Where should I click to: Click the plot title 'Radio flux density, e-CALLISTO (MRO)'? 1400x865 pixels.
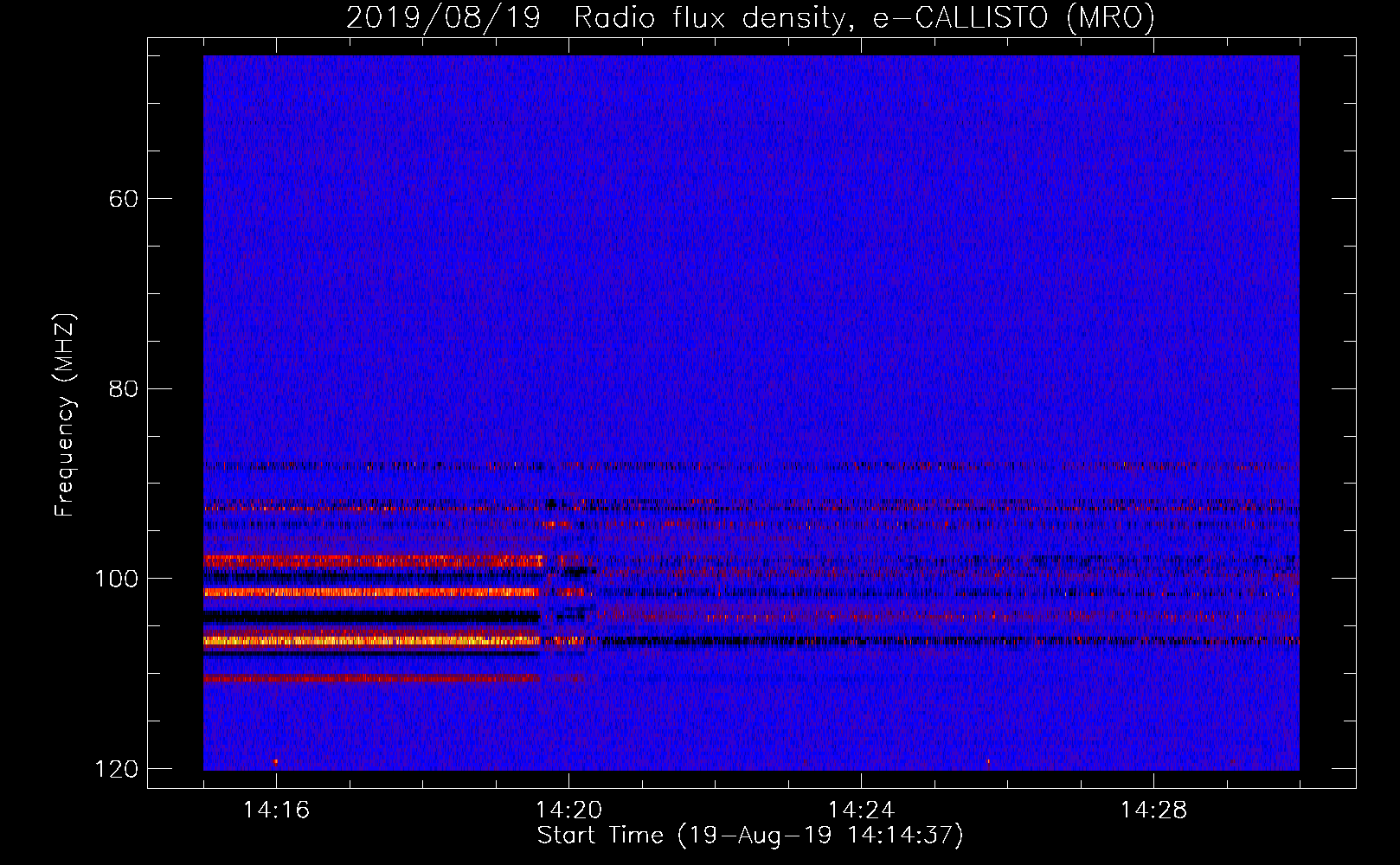[864, 18]
